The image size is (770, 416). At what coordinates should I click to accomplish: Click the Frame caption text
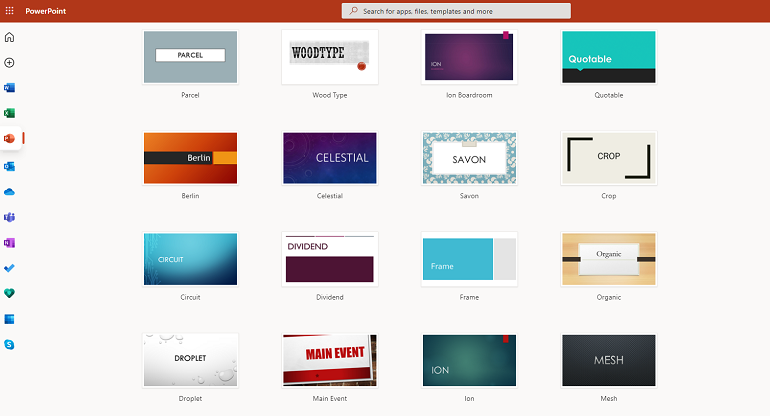pyautogui.click(x=469, y=297)
